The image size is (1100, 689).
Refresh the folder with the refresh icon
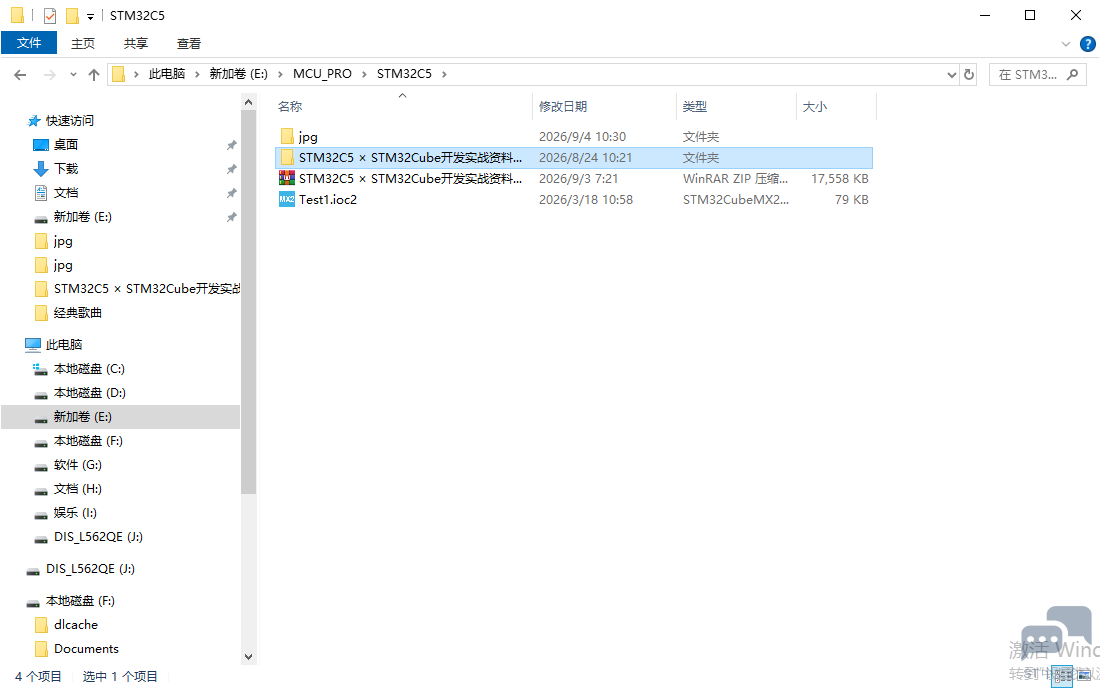tap(969, 74)
